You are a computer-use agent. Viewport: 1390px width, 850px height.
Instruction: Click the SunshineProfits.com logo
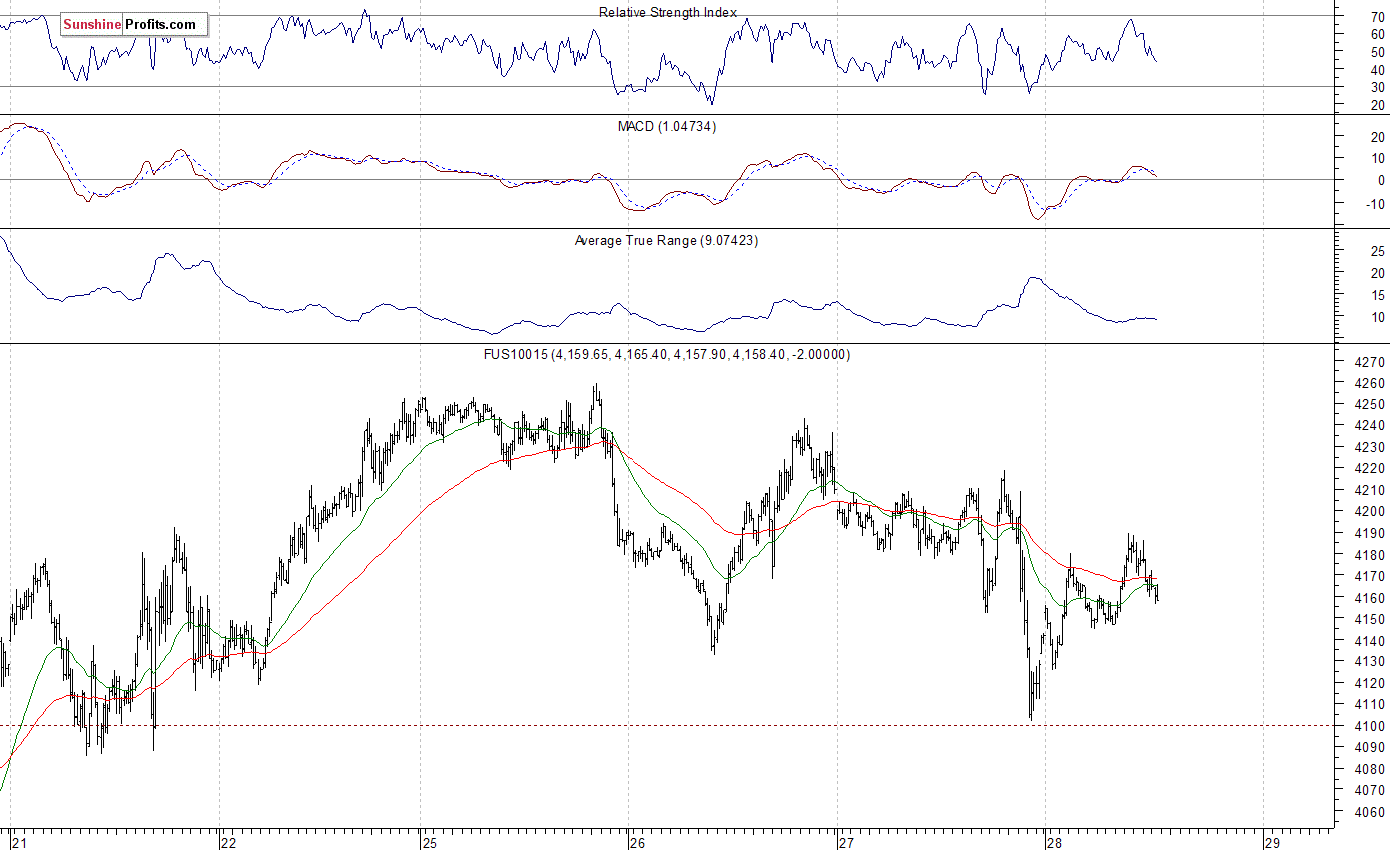click(134, 24)
